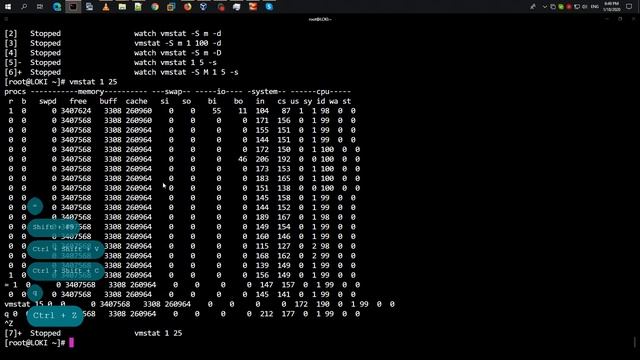Click the 'vmstat -S m 1 100 -d' job entry
This screenshot has height=360, width=640.
[x=178, y=43]
